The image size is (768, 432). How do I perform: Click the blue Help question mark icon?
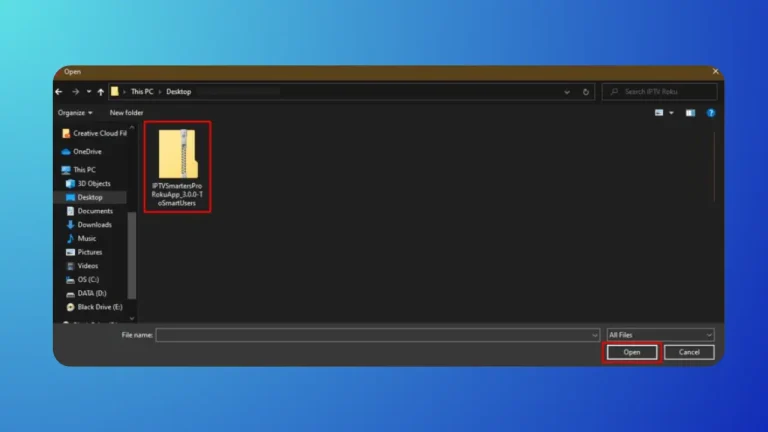[711, 113]
